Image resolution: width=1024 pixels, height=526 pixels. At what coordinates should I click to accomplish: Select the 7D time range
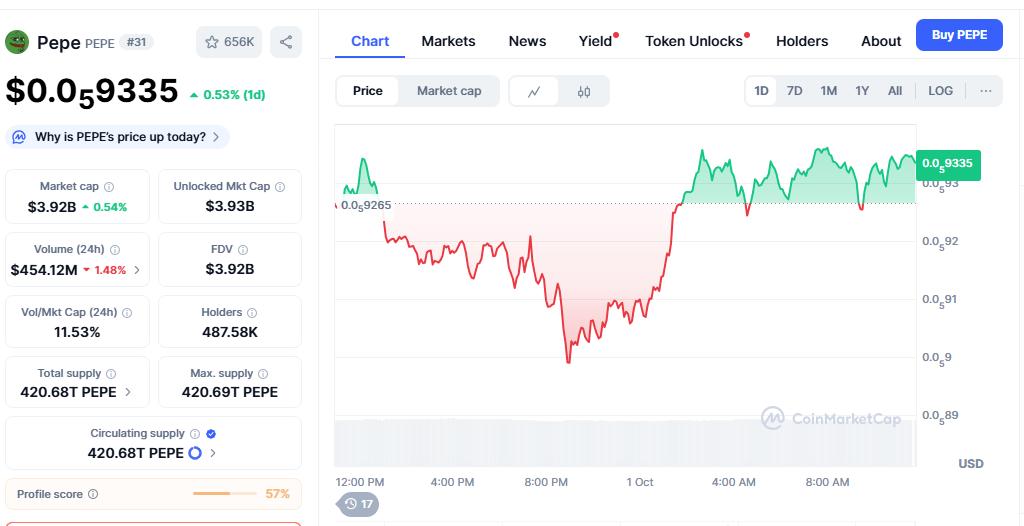(x=794, y=91)
